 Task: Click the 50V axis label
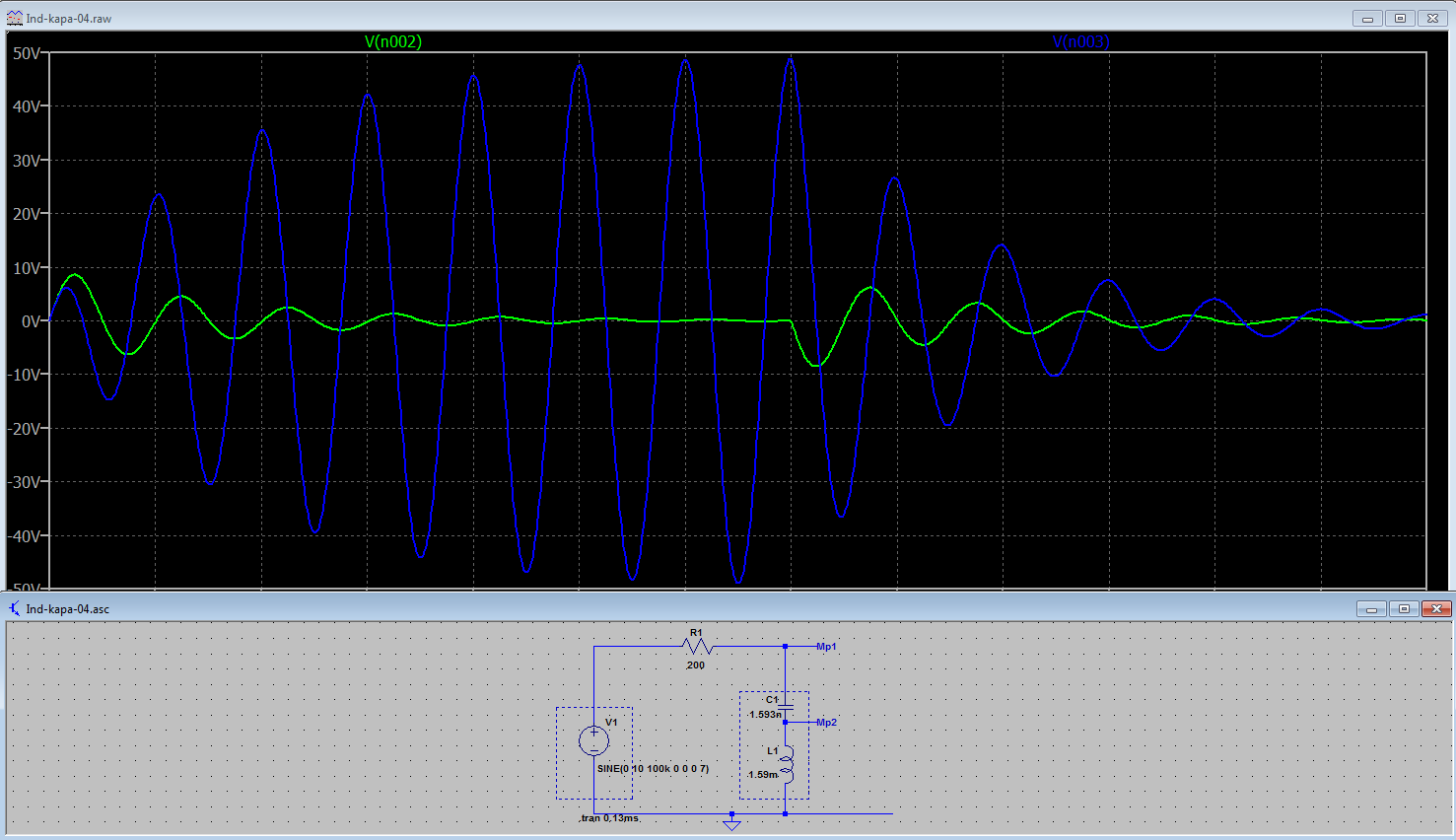[x=26, y=53]
